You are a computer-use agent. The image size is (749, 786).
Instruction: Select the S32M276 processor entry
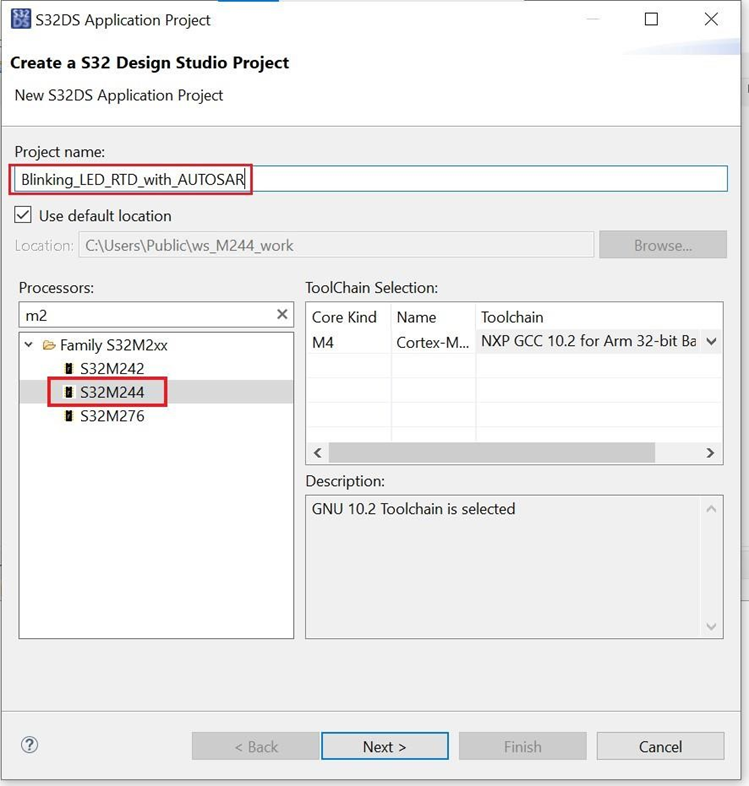pos(112,416)
